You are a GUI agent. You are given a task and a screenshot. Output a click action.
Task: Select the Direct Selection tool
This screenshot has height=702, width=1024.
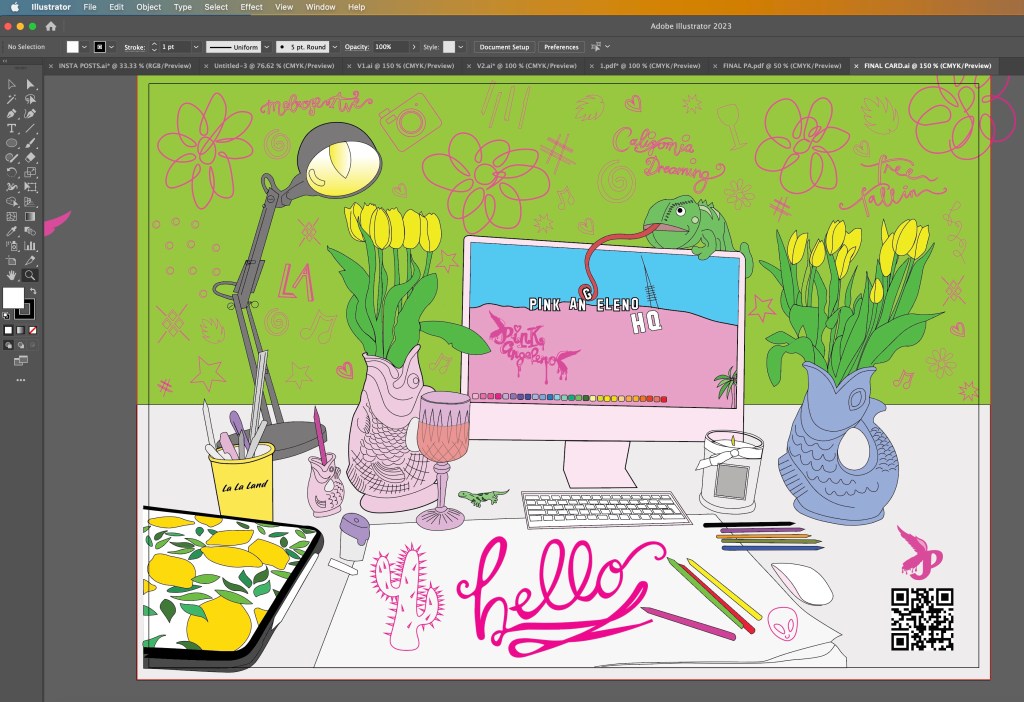(31, 85)
